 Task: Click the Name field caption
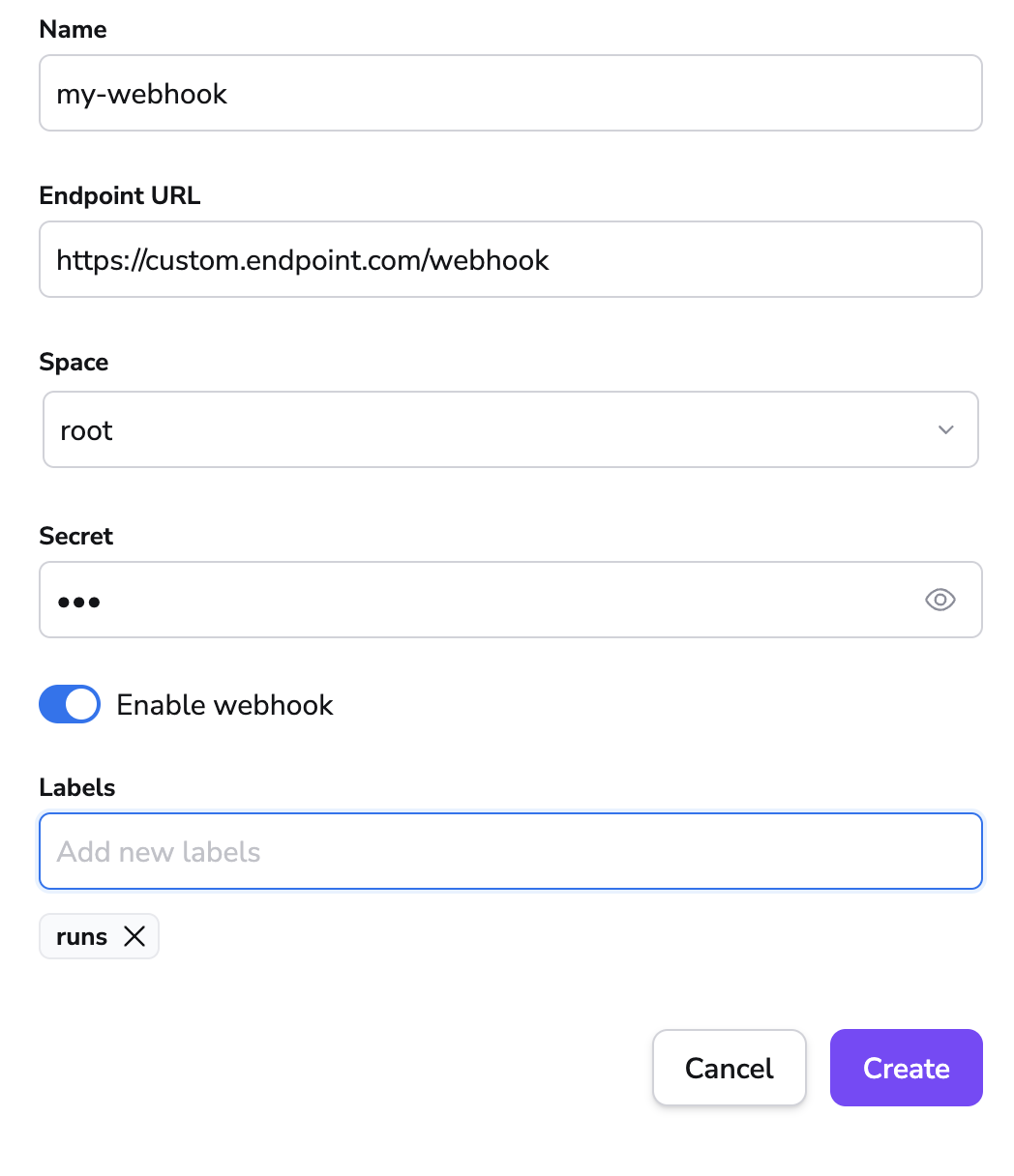(73, 29)
